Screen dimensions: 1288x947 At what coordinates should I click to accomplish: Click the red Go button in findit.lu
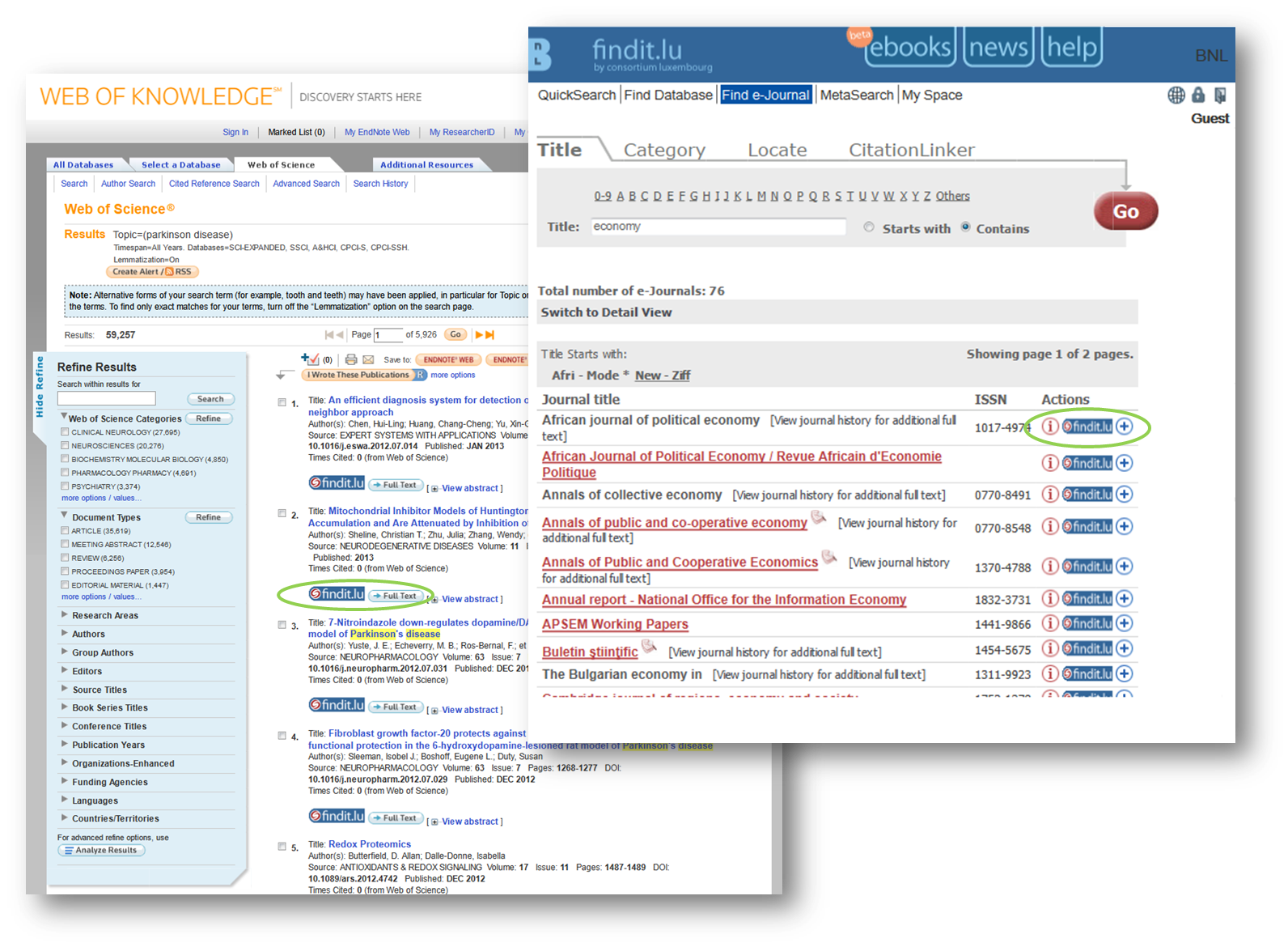click(x=1125, y=211)
